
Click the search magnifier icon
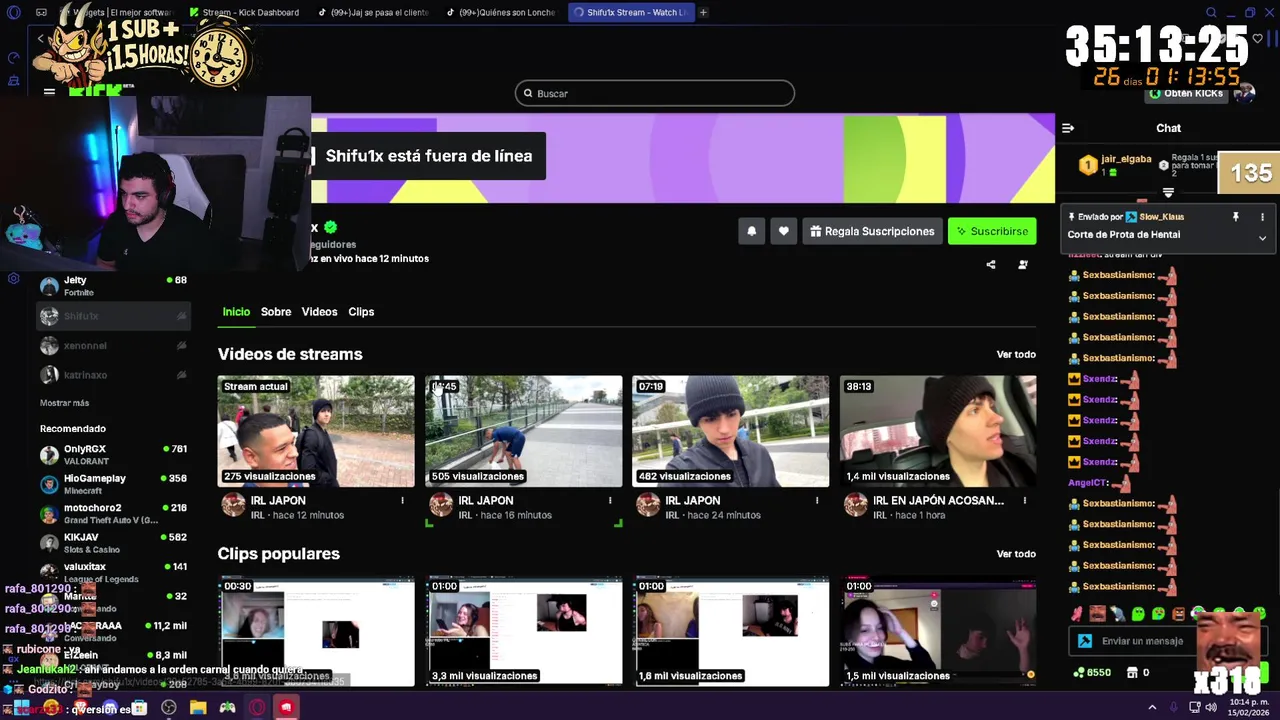tap(528, 93)
